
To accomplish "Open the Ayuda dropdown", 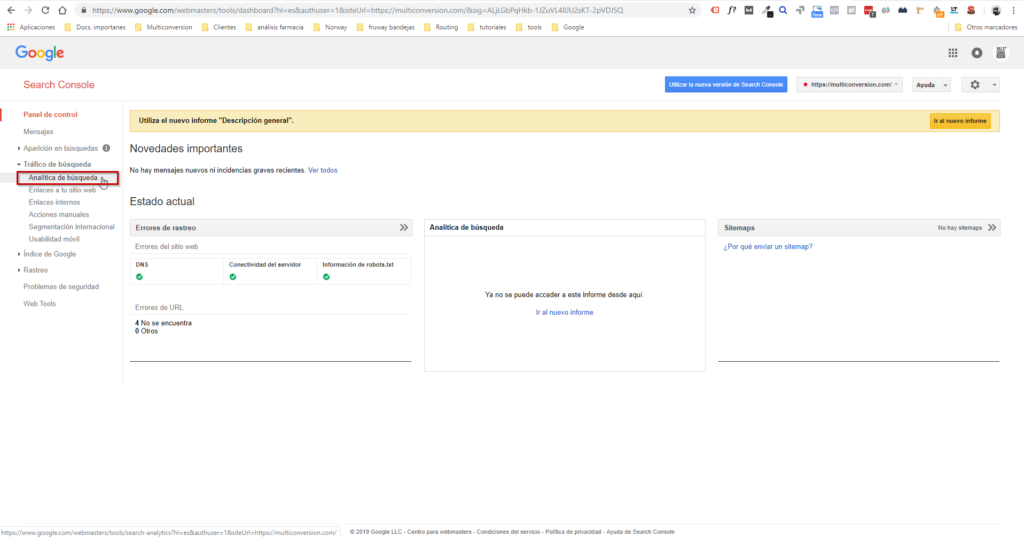I will (931, 85).
